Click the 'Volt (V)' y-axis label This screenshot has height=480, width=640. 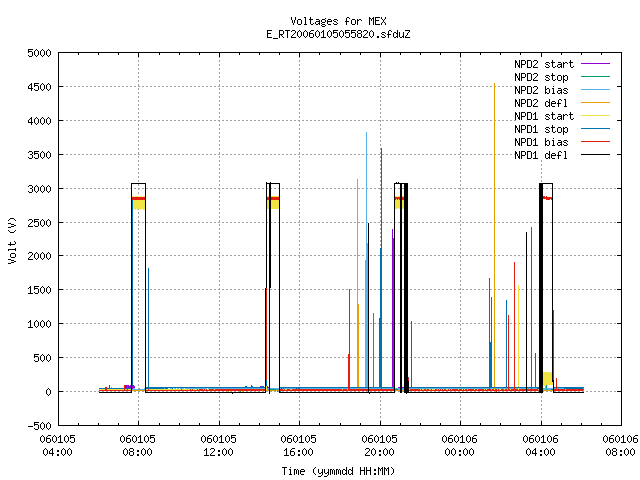[x=12, y=240]
